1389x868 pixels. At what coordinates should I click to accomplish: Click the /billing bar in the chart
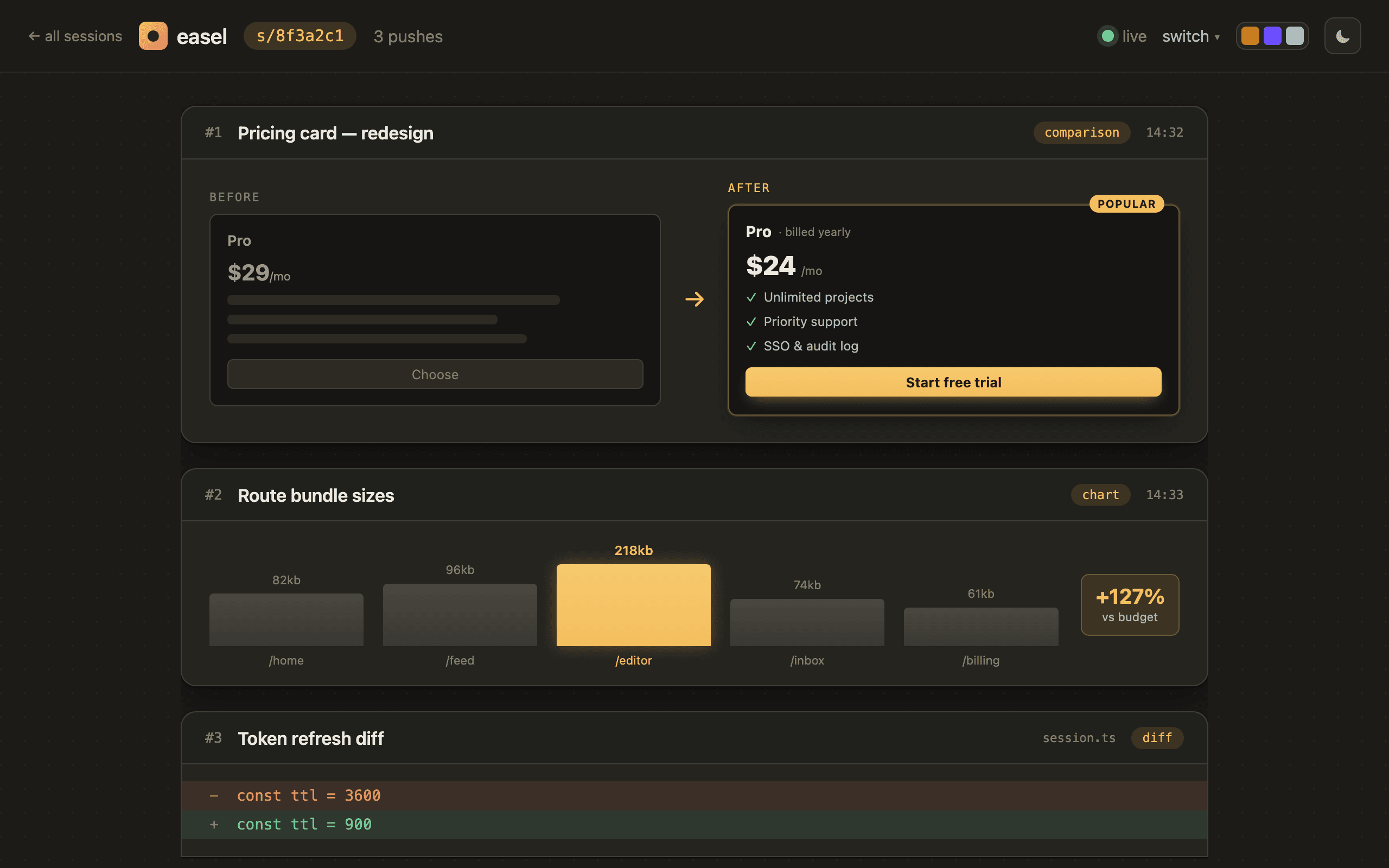pyautogui.click(x=981, y=627)
